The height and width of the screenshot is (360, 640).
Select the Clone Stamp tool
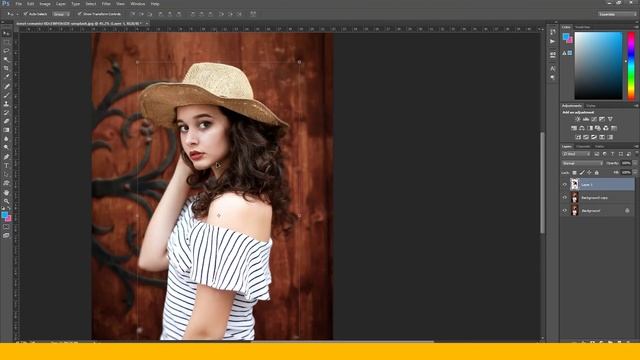click(6, 104)
